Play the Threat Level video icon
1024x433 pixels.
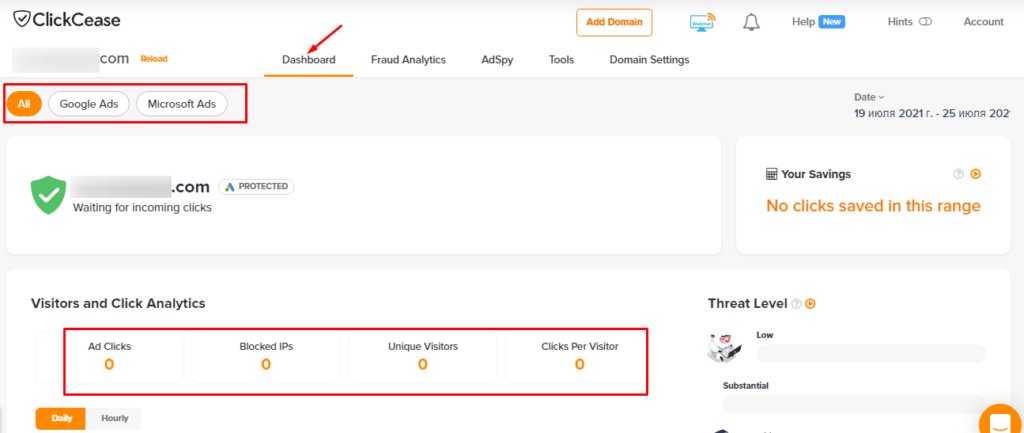810,304
